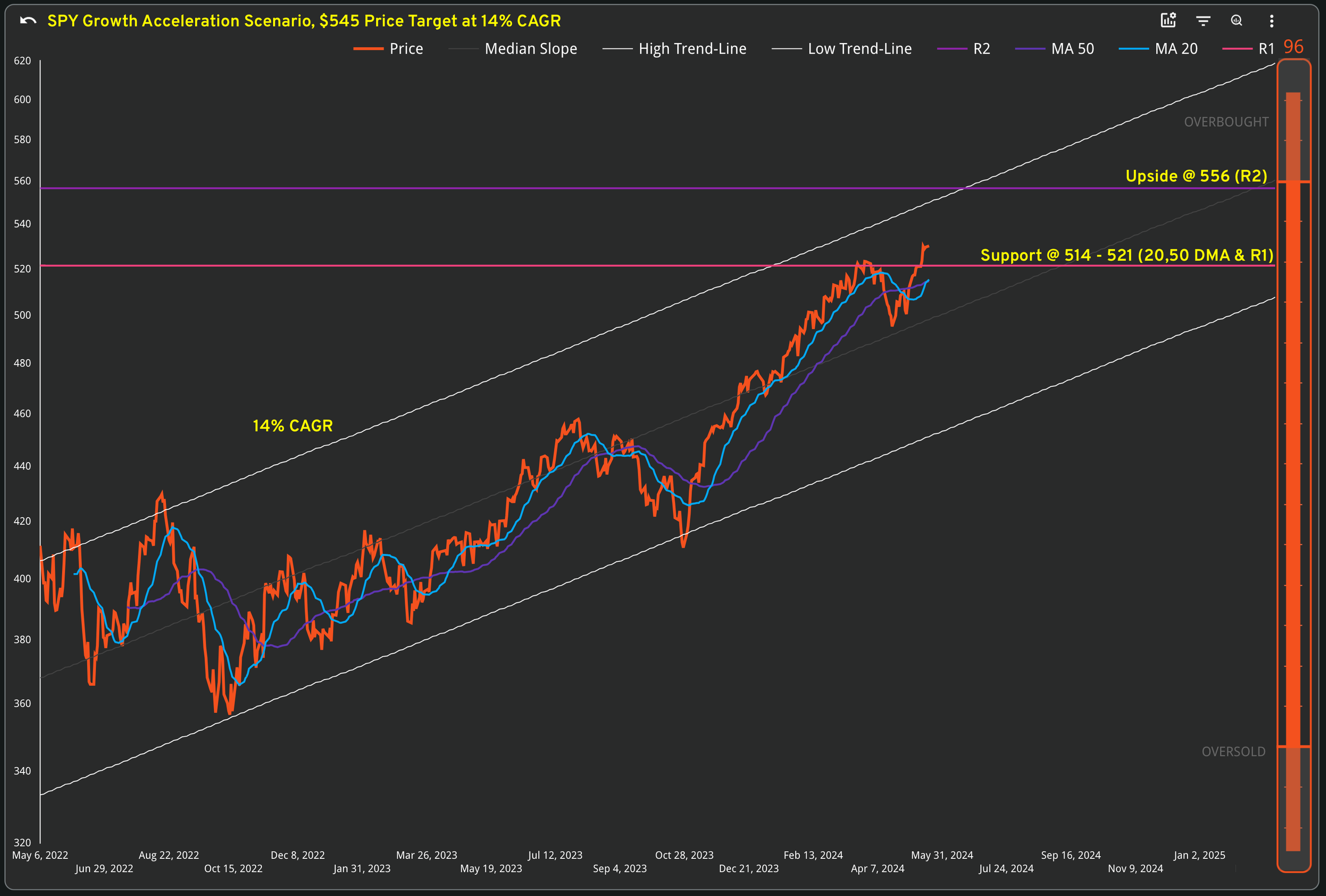The height and width of the screenshot is (896, 1326).
Task: Toggle the Median Slope legend series
Action: click(x=513, y=49)
